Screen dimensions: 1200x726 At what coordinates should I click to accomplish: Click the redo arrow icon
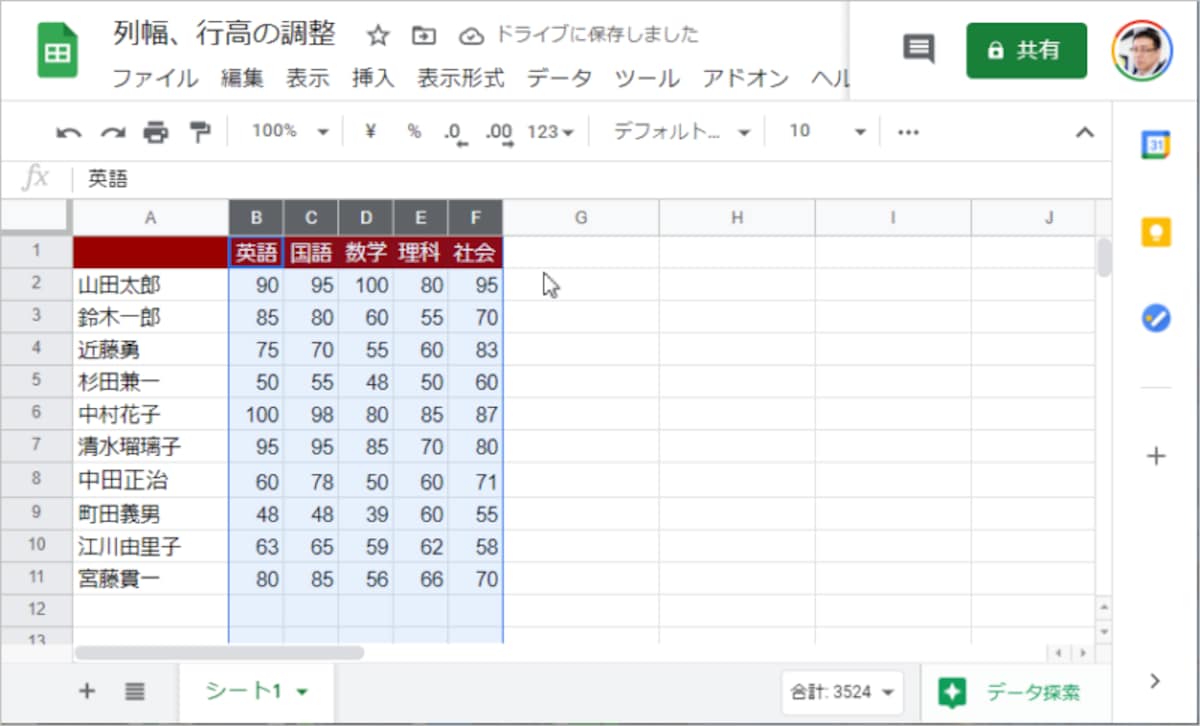[112, 132]
